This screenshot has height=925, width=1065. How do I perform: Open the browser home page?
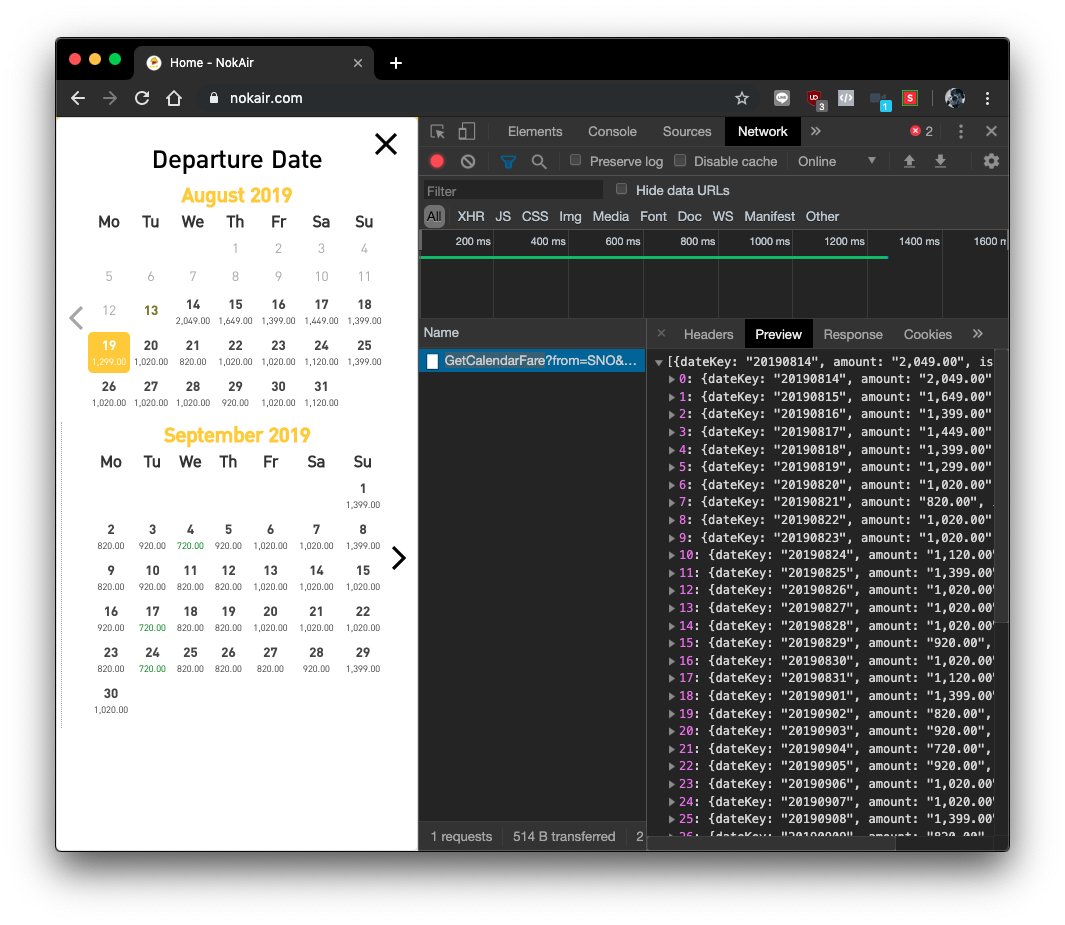tap(174, 98)
